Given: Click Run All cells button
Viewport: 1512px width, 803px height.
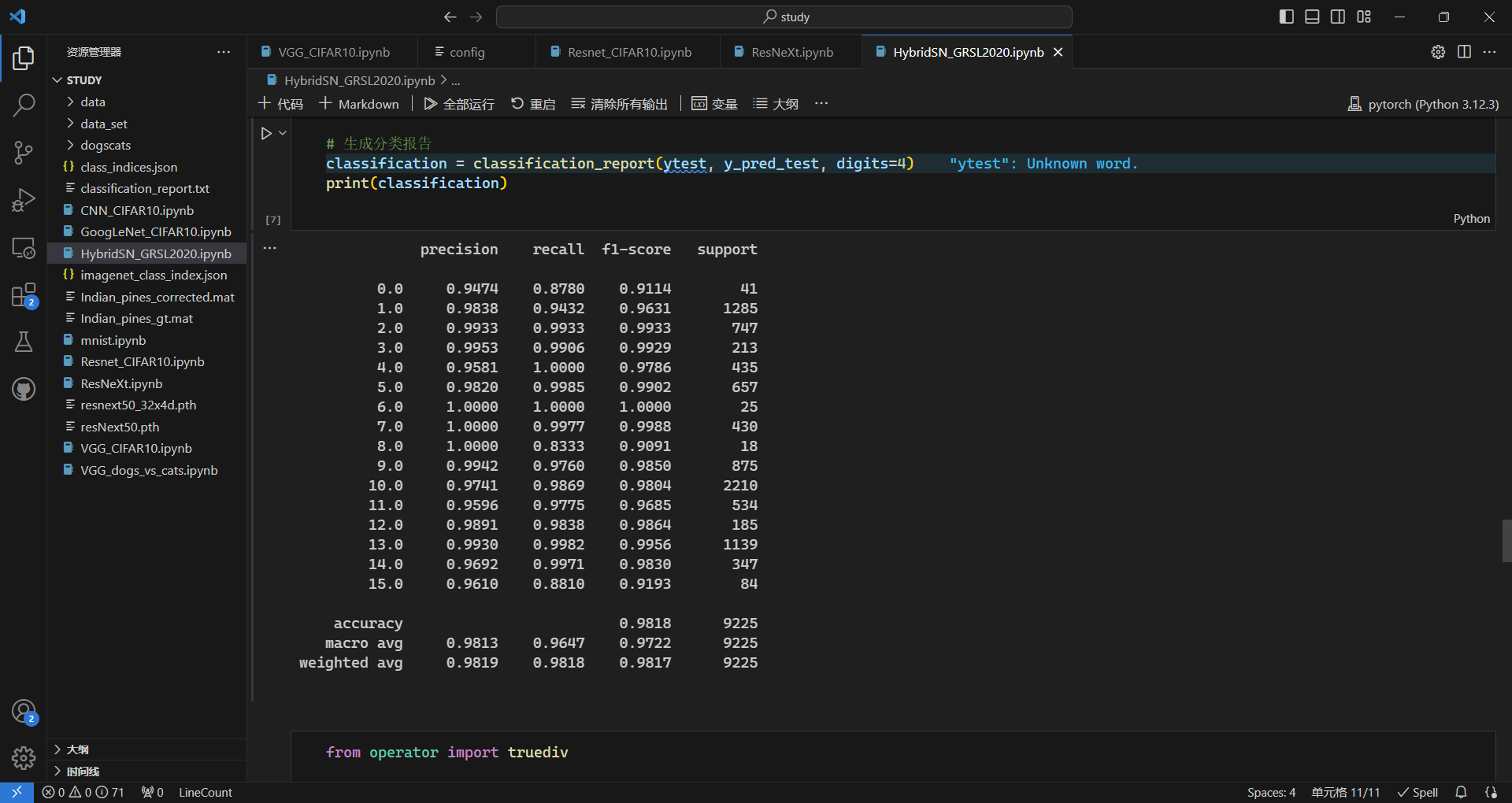Looking at the screenshot, I should [459, 104].
